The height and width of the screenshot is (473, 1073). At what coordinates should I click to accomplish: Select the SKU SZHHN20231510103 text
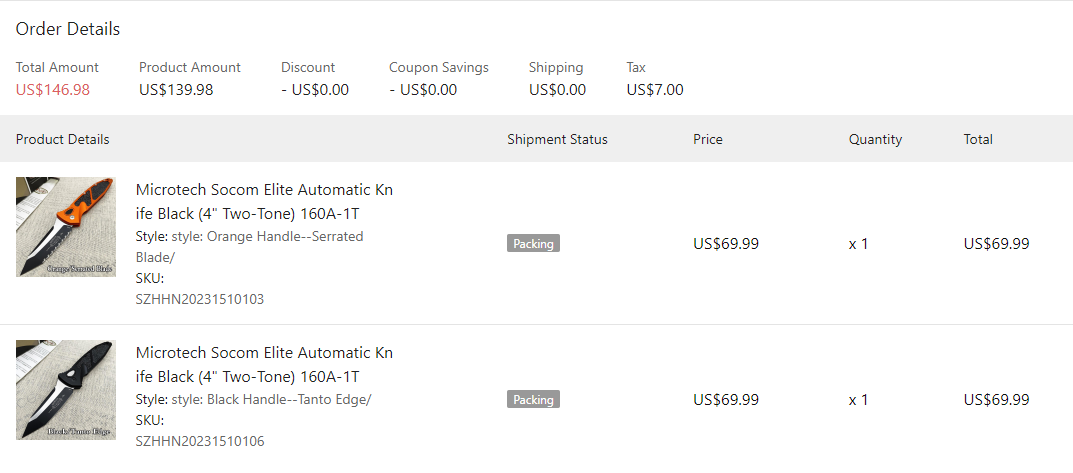tap(200, 299)
